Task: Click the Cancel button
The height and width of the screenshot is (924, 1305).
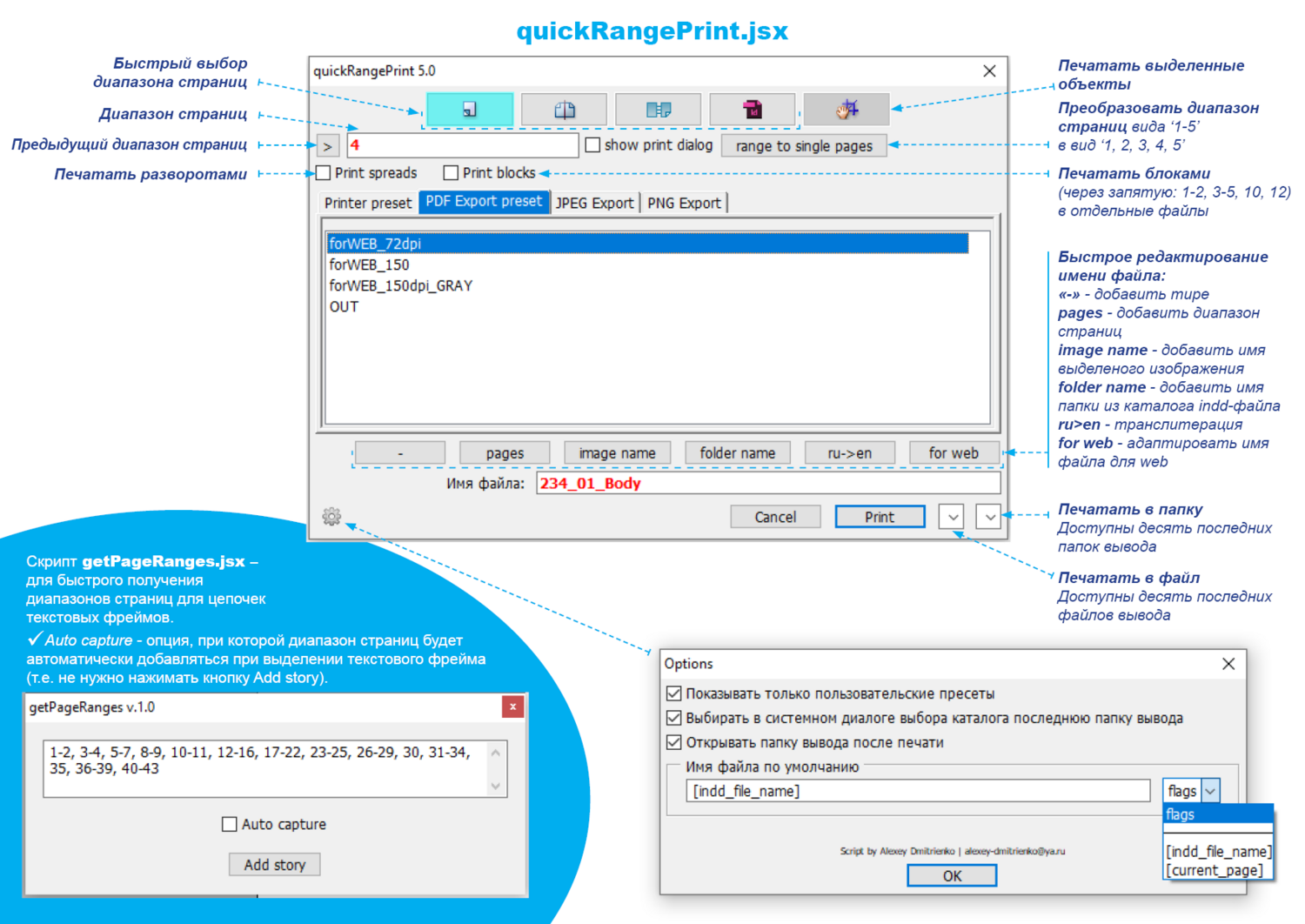Action: (775, 517)
